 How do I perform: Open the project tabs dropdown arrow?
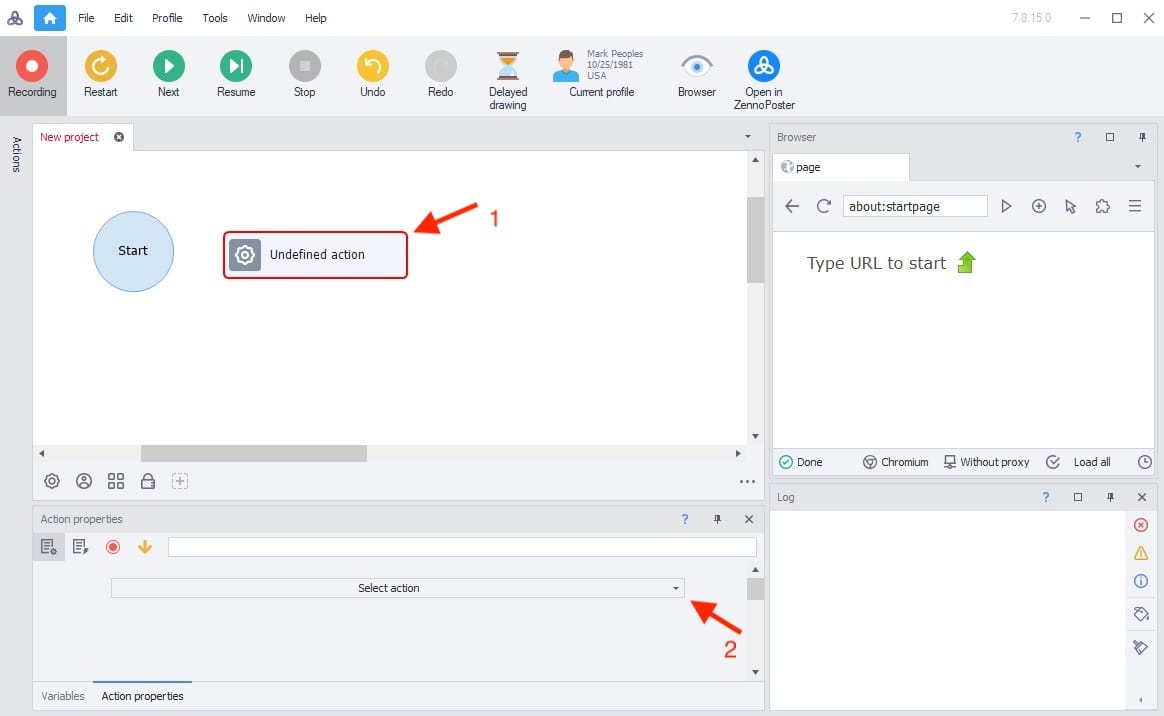[x=748, y=136]
